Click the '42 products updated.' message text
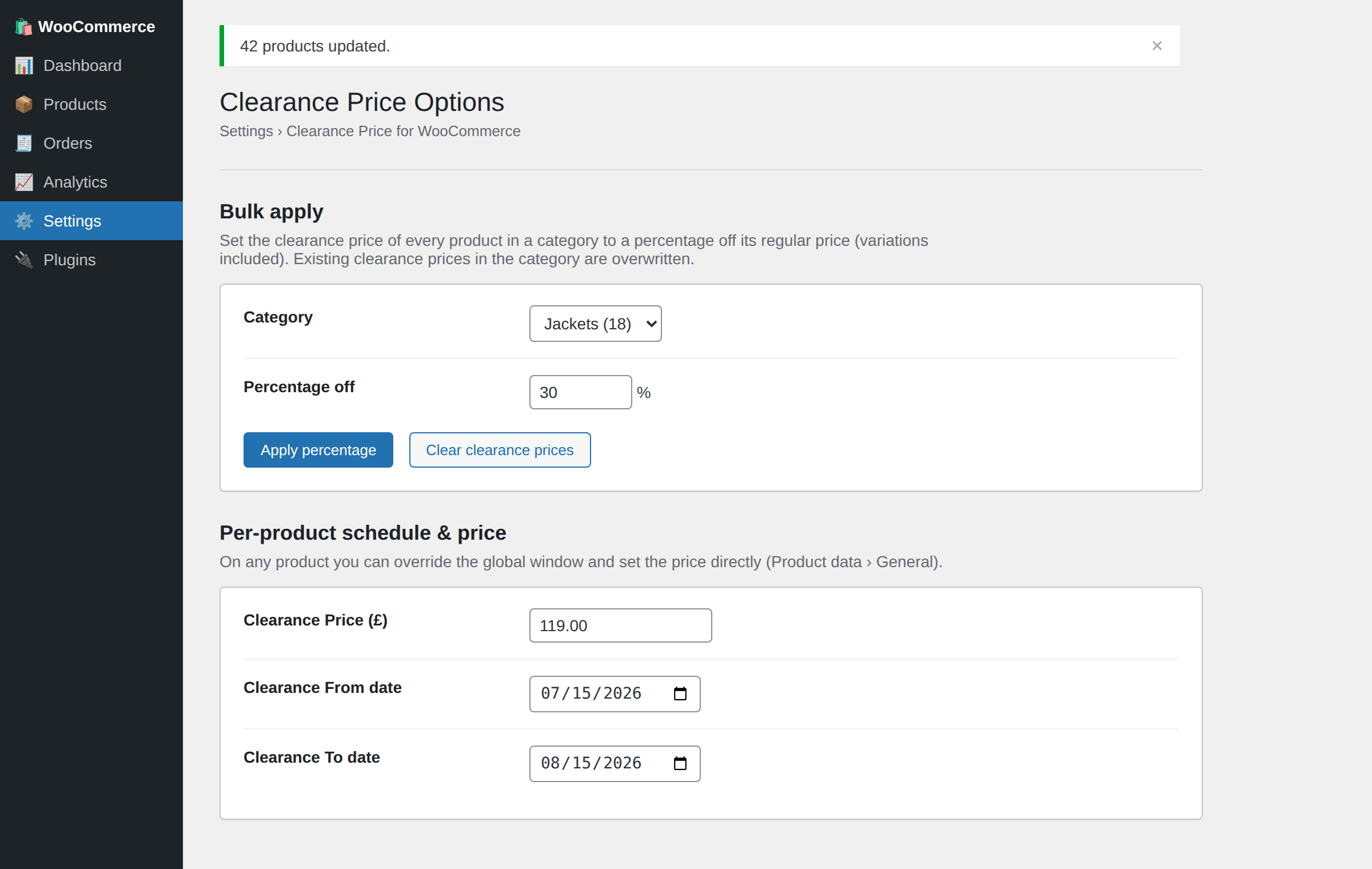This screenshot has height=869, width=1372. [315, 46]
